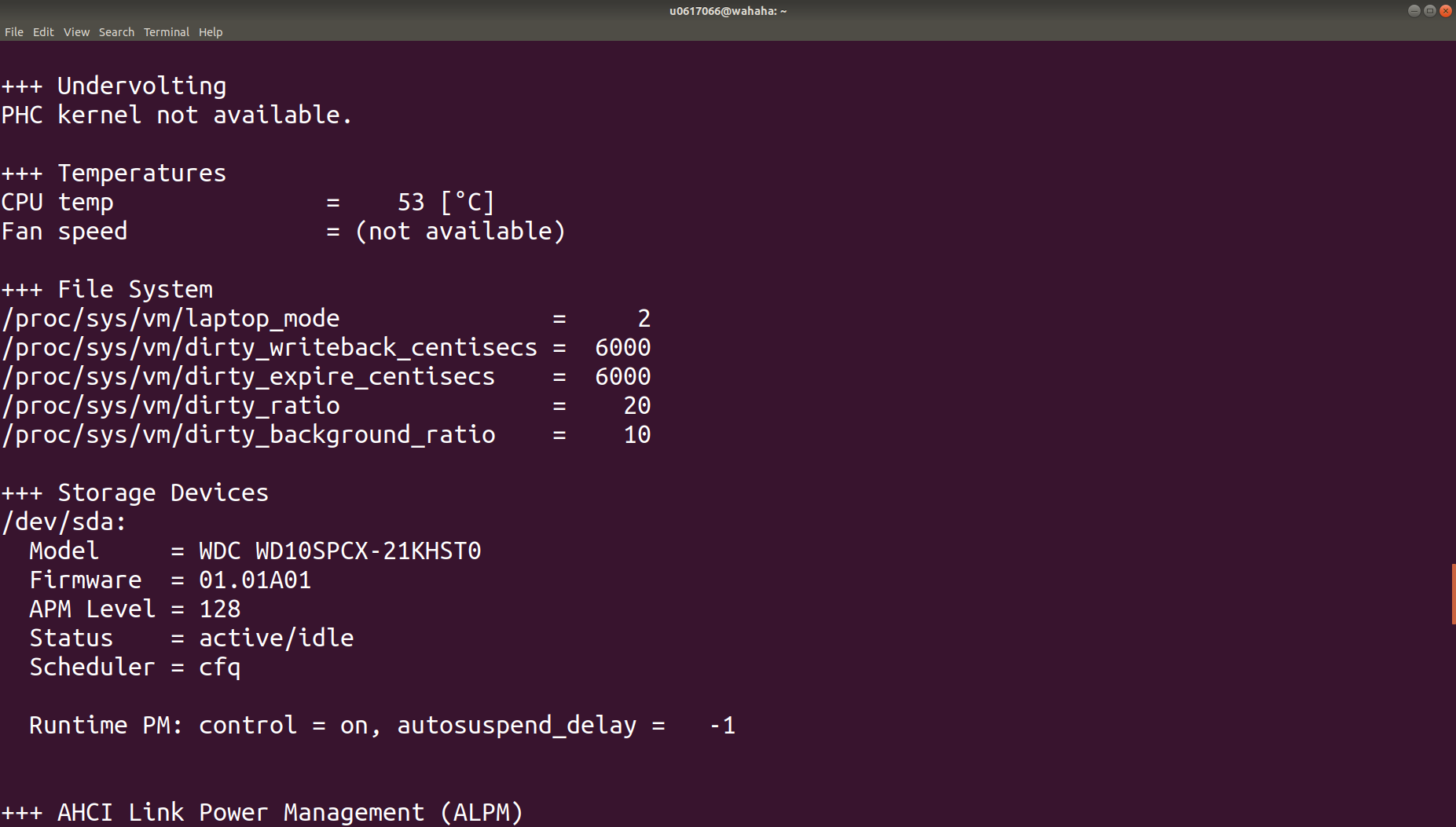The height and width of the screenshot is (827, 1456).
Task: Click the firmware version 01.01A01
Action: click(255, 580)
